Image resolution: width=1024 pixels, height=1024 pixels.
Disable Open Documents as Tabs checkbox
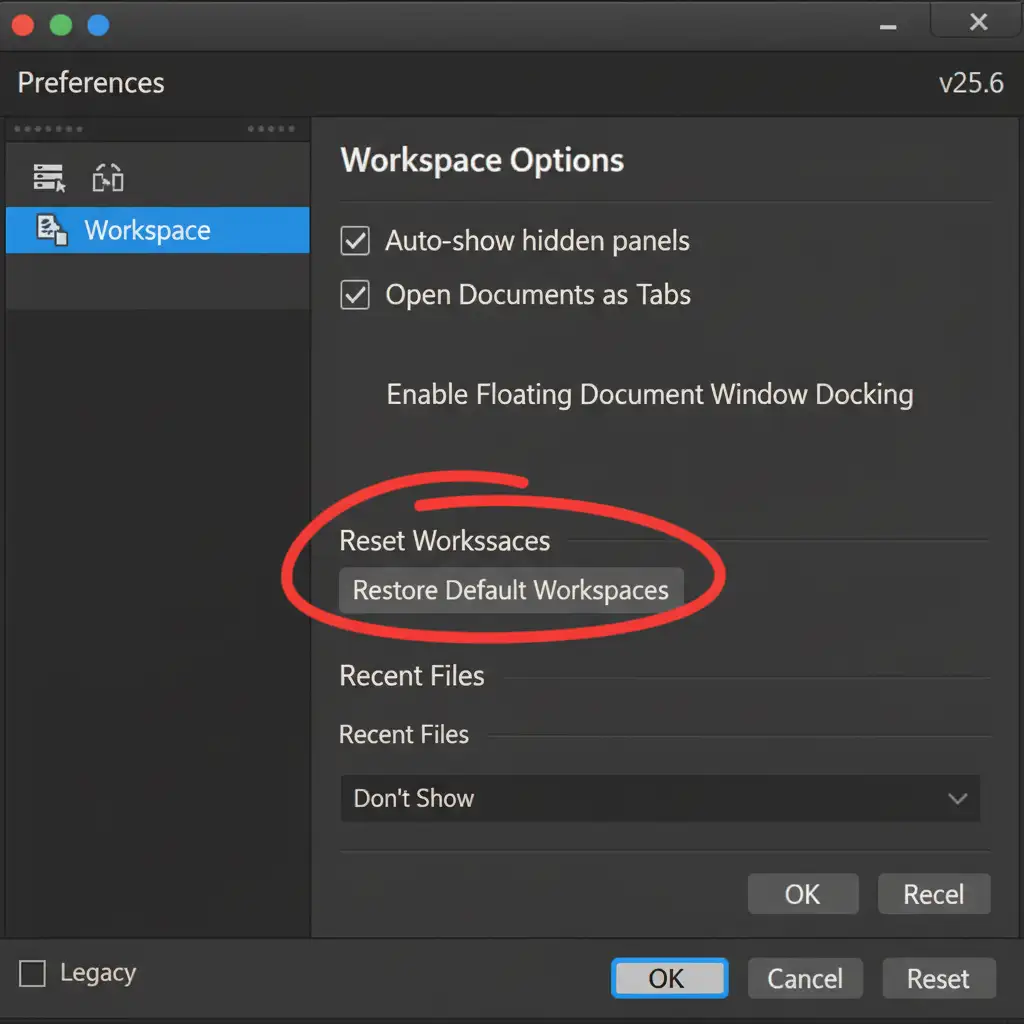pyautogui.click(x=355, y=295)
